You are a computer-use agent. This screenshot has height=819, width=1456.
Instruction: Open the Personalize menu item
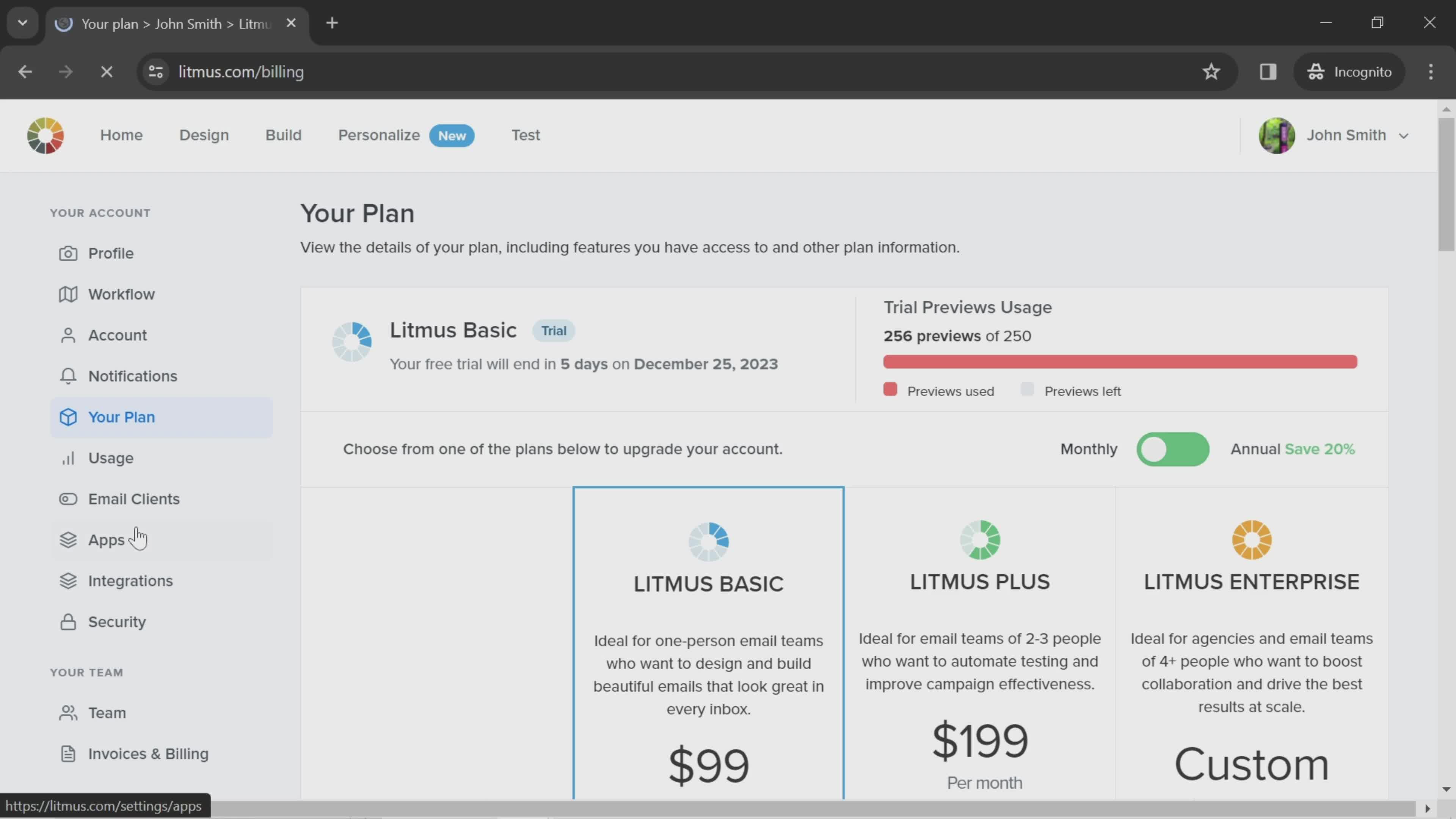(379, 135)
